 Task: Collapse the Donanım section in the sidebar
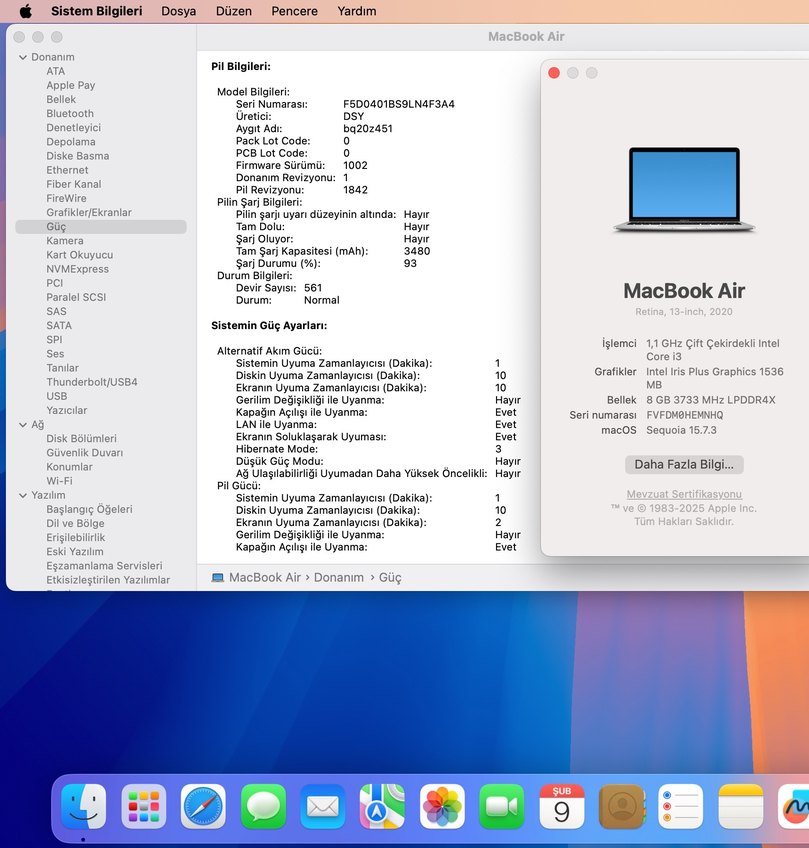(x=22, y=57)
